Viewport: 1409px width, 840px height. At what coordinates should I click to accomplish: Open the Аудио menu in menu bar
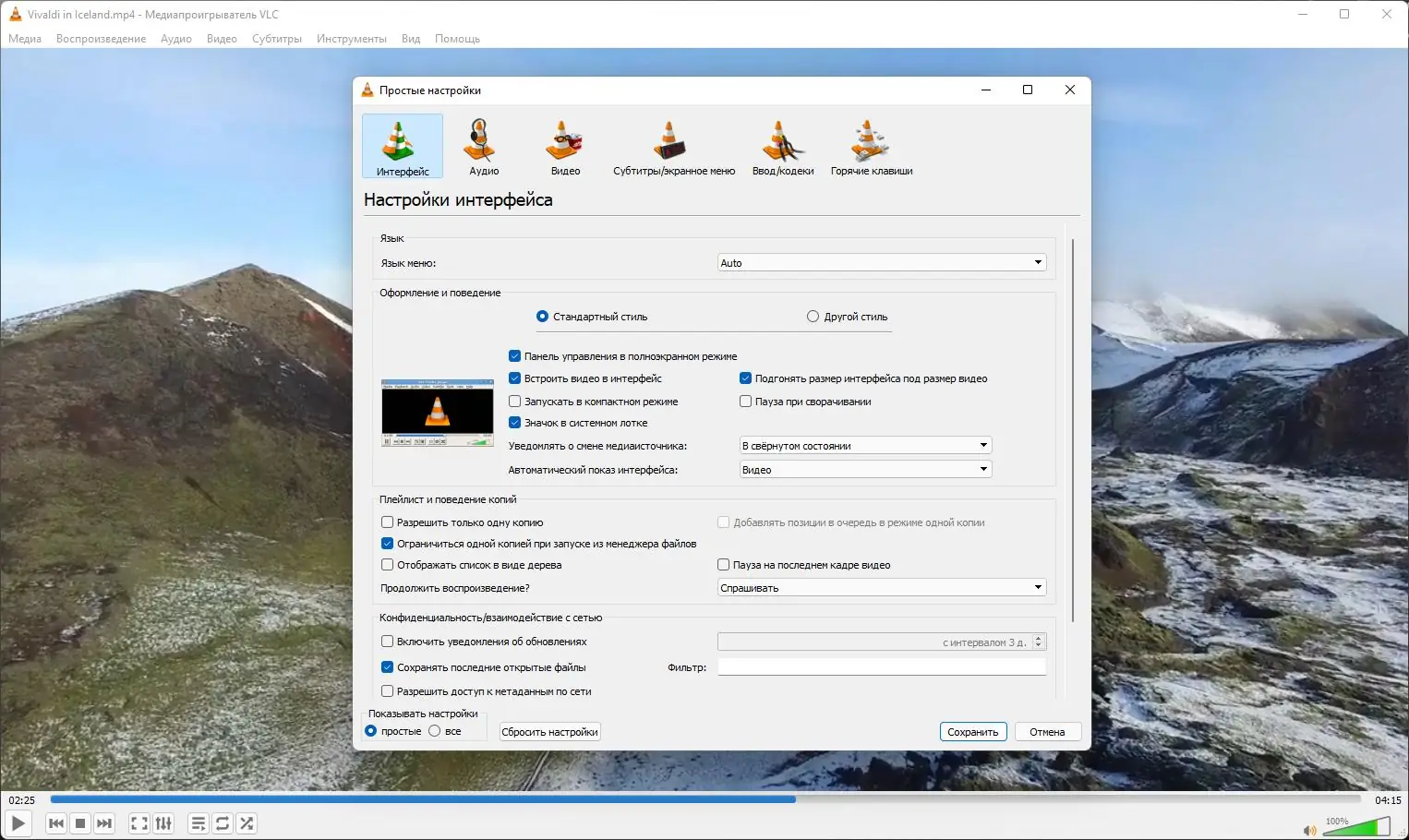tap(175, 39)
